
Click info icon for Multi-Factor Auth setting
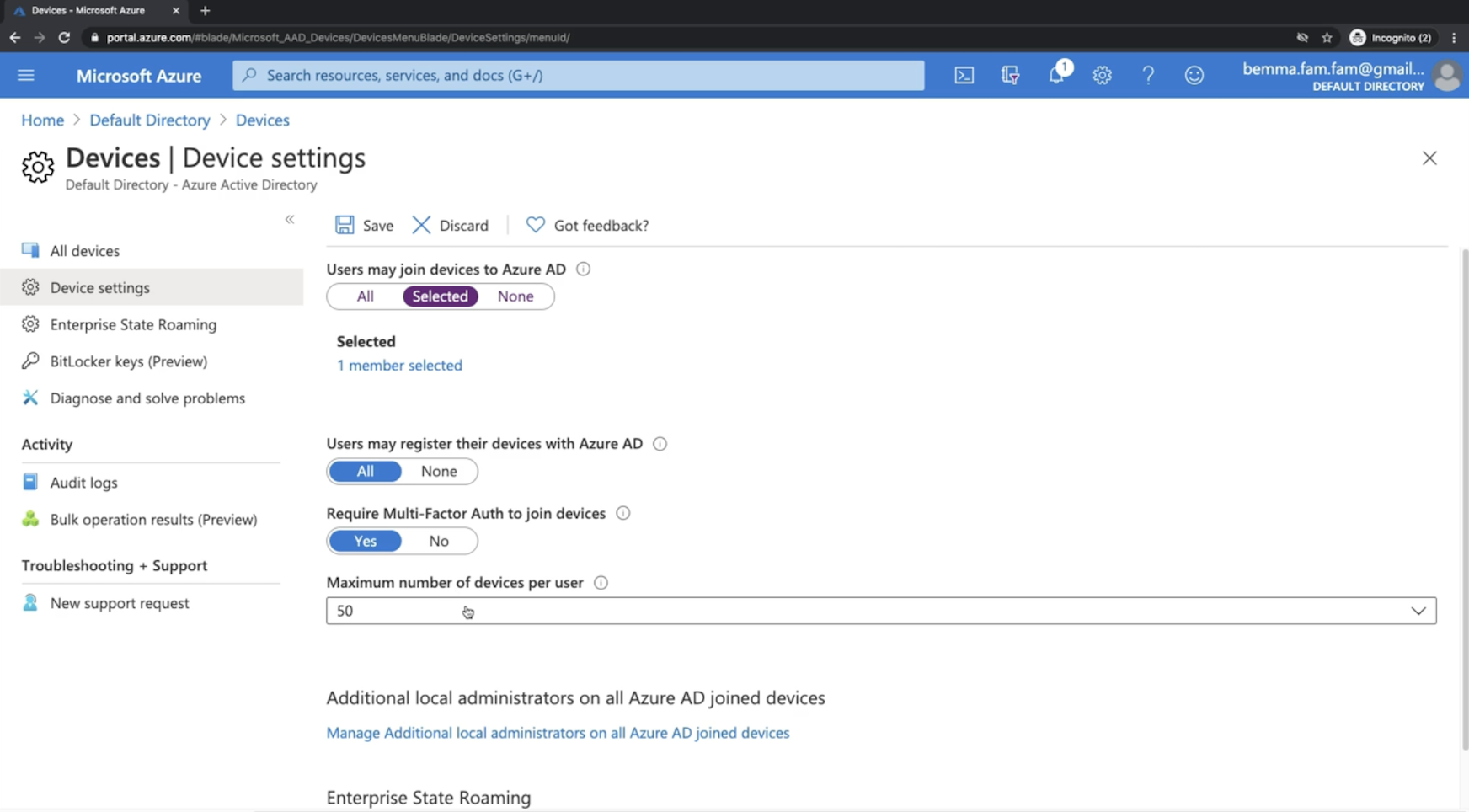pyautogui.click(x=622, y=513)
